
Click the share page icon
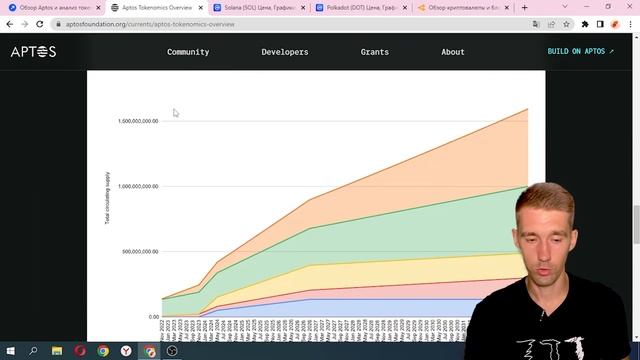(x=551, y=24)
